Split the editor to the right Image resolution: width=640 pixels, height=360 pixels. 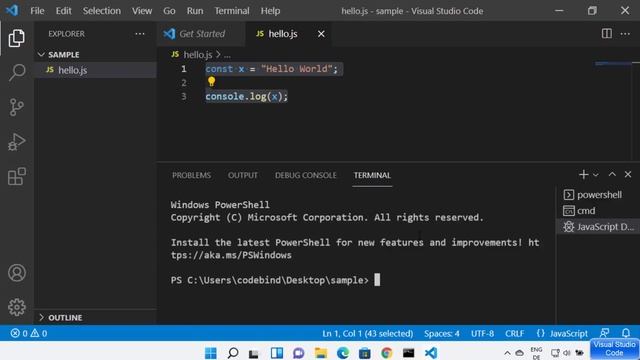(607, 33)
